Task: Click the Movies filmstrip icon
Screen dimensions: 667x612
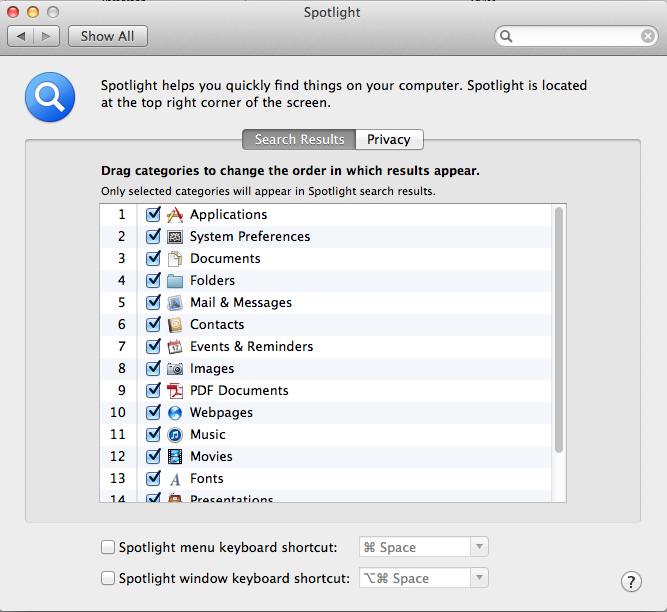Action: (175, 457)
